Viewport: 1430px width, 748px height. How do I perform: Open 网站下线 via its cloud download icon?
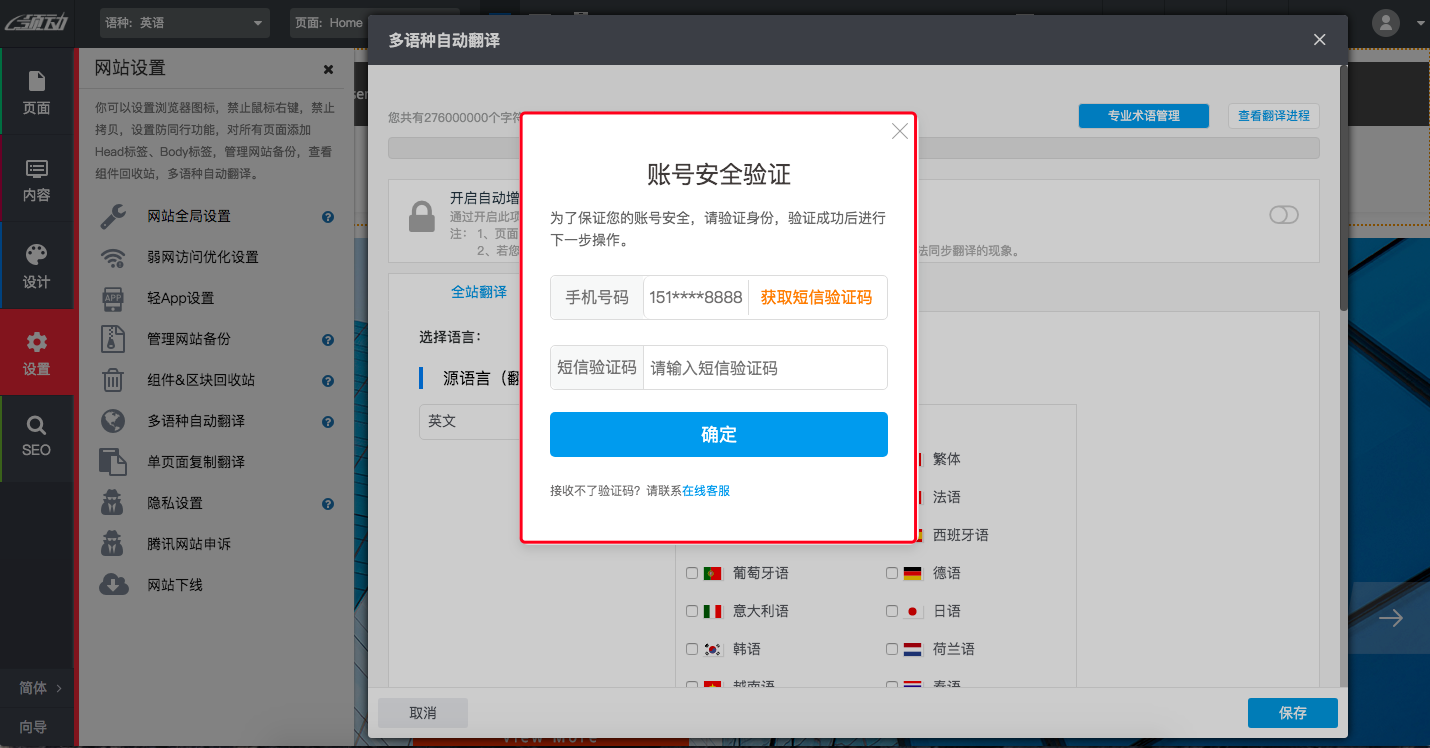(x=113, y=584)
